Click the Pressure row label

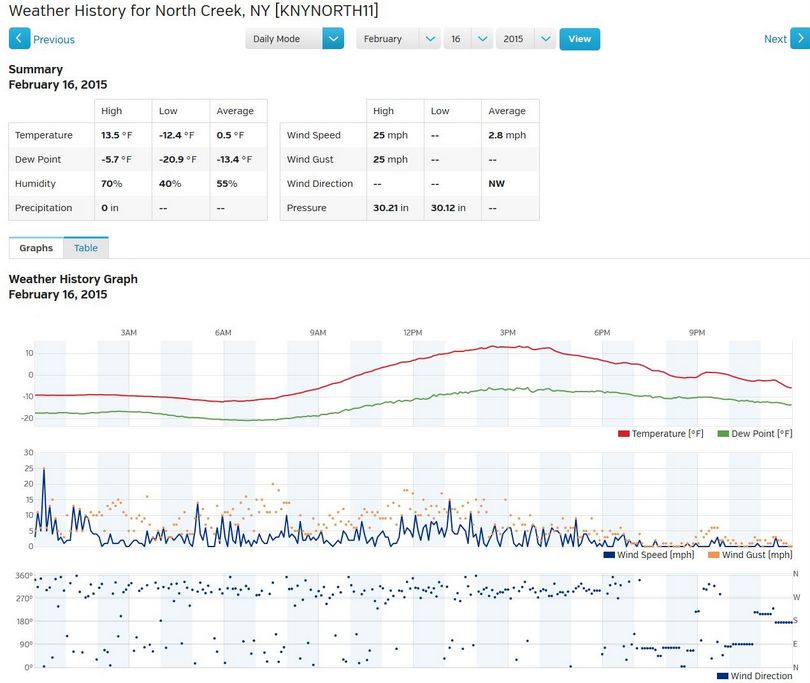click(306, 208)
